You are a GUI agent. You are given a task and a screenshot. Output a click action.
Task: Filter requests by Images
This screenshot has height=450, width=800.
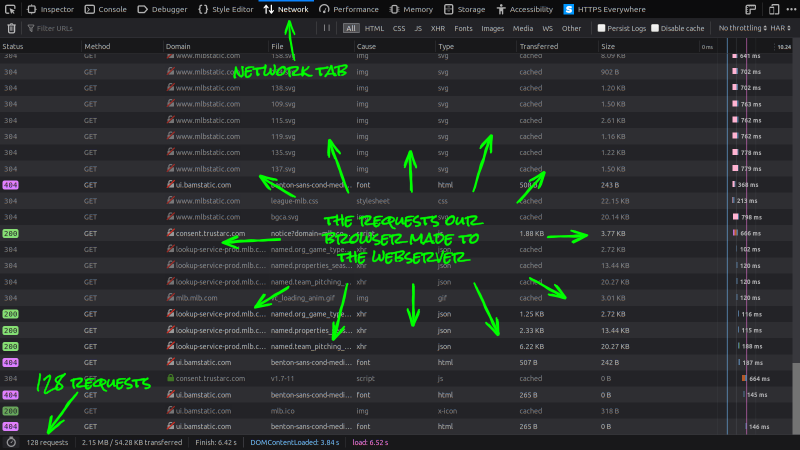(492, 29)
